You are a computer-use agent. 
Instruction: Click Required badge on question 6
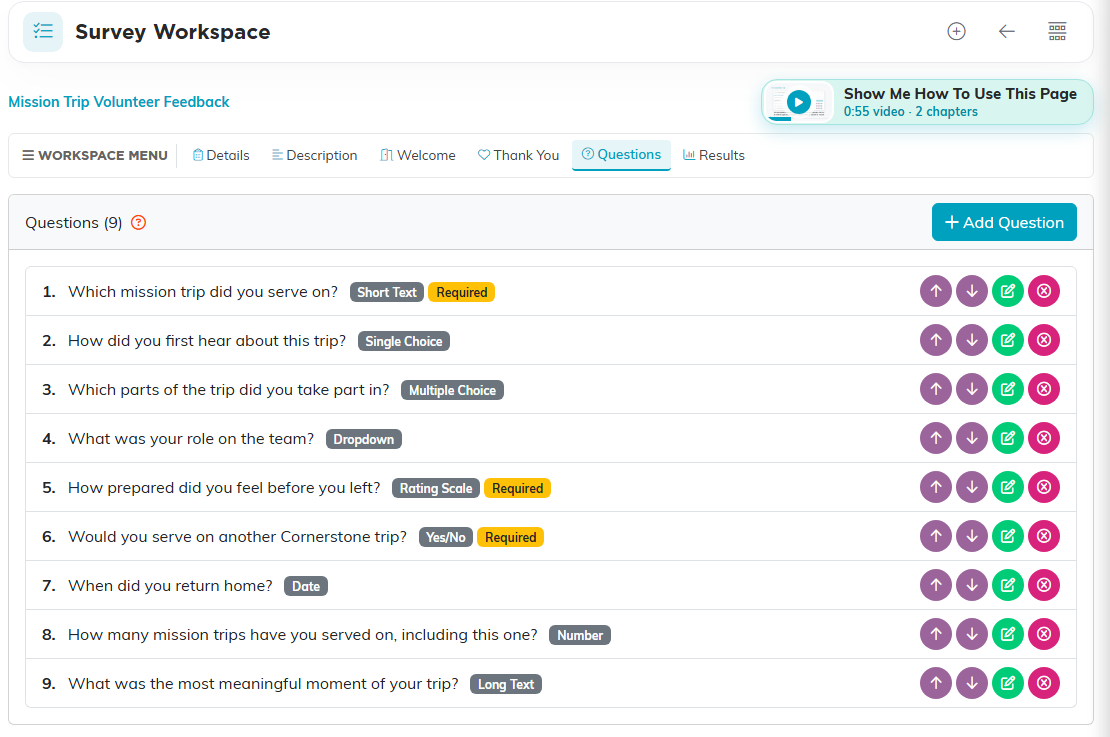(x=510, y=537)
